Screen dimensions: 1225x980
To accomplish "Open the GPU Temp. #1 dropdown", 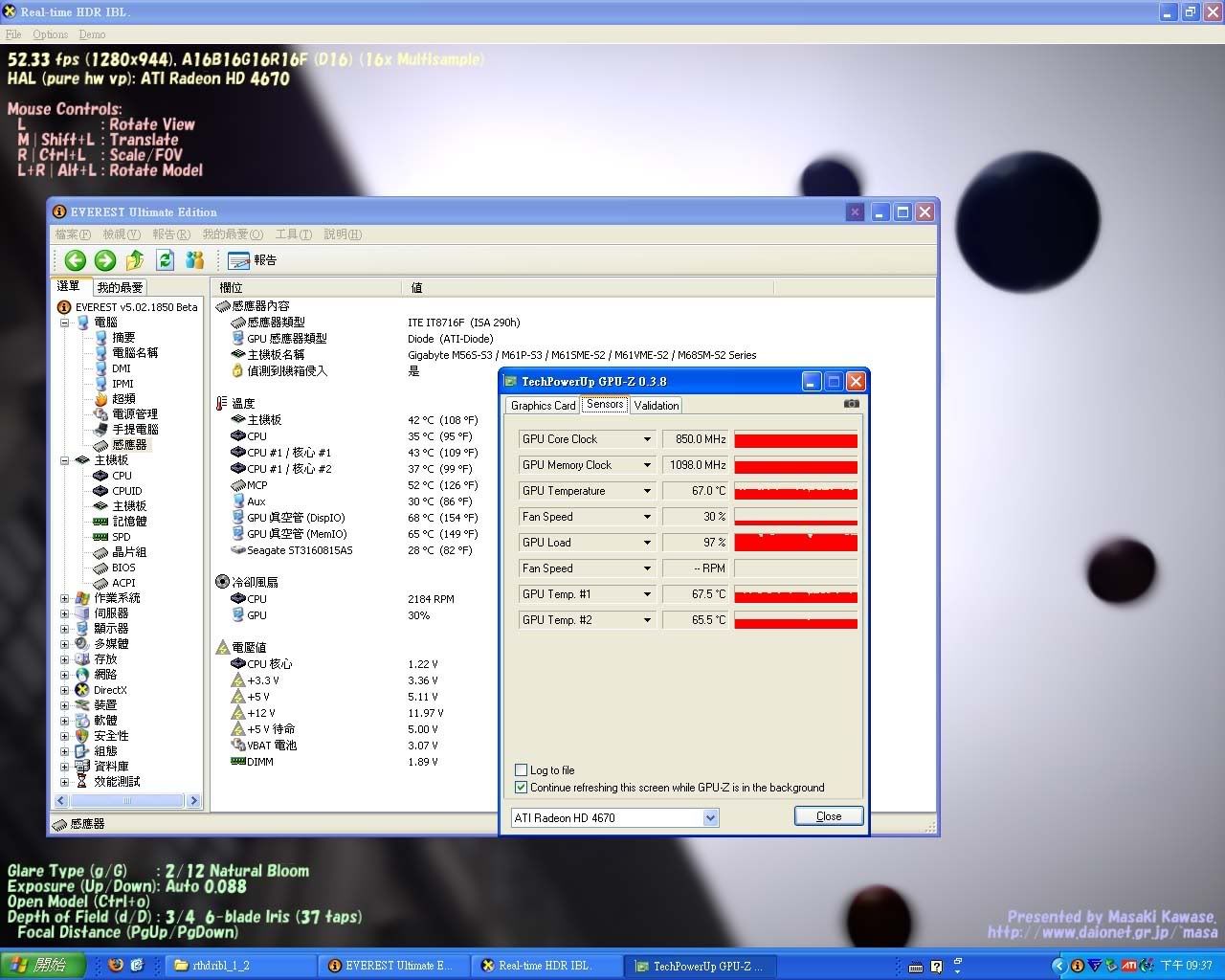I will (x=647, y=594).
